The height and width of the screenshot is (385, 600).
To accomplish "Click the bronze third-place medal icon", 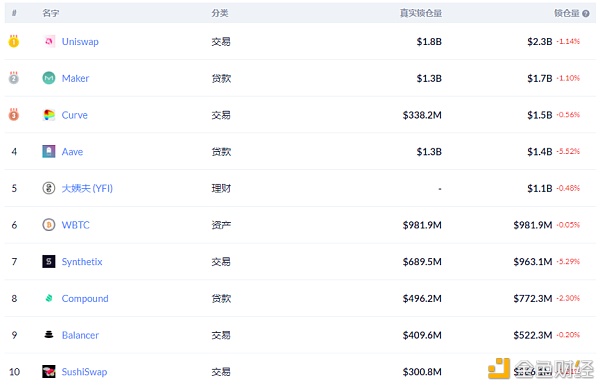I will point(14,114).
